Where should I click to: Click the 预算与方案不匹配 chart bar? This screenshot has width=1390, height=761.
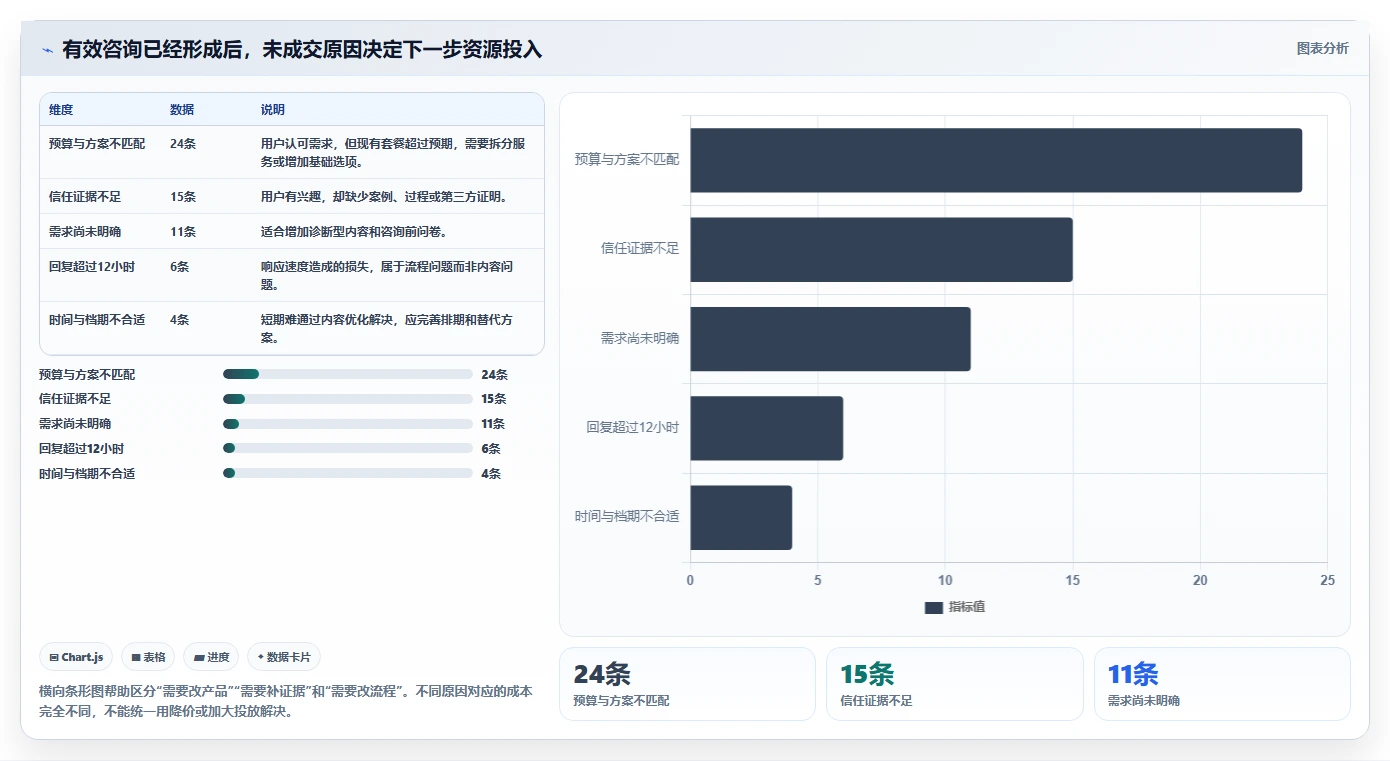tap(996, 160)
